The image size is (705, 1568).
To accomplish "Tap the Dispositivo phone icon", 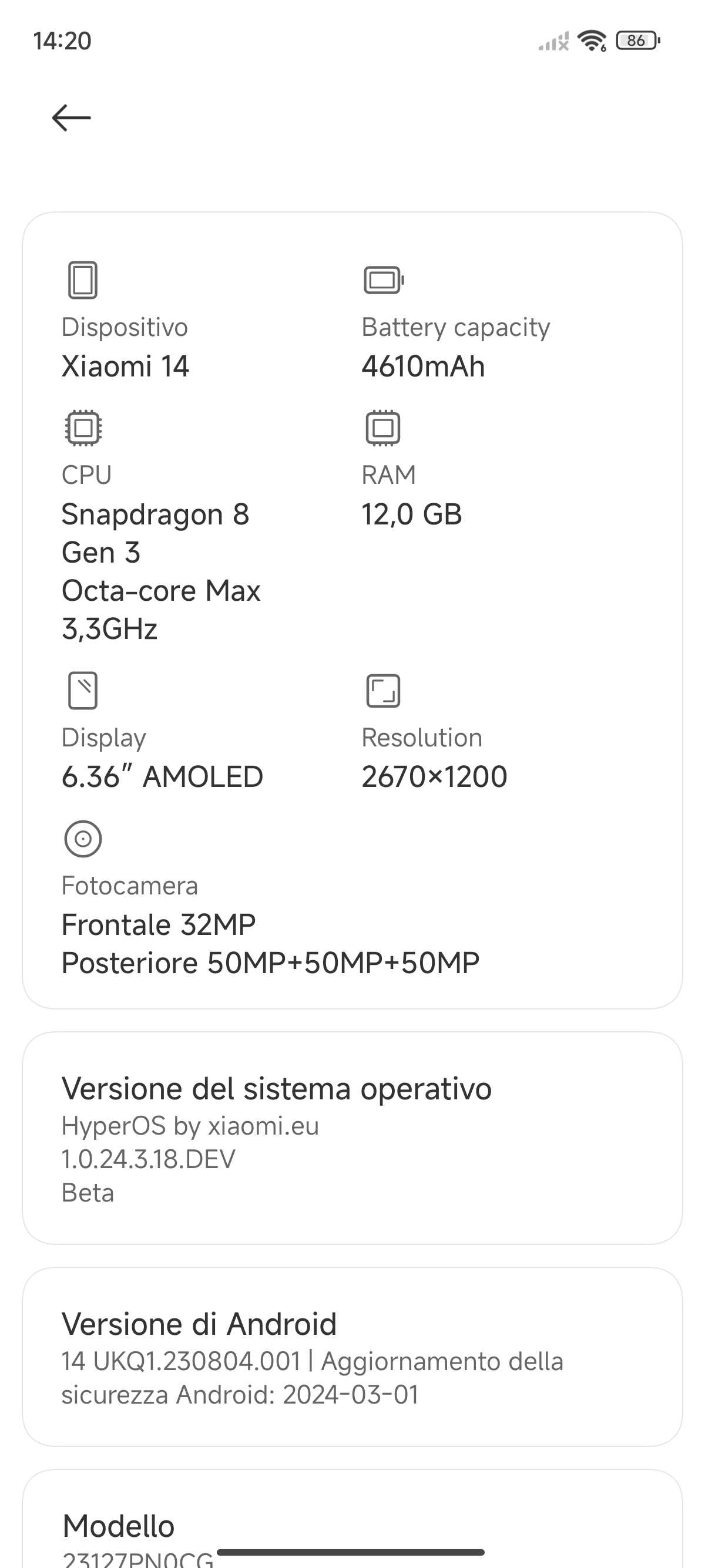I will (x=83, y=280).
